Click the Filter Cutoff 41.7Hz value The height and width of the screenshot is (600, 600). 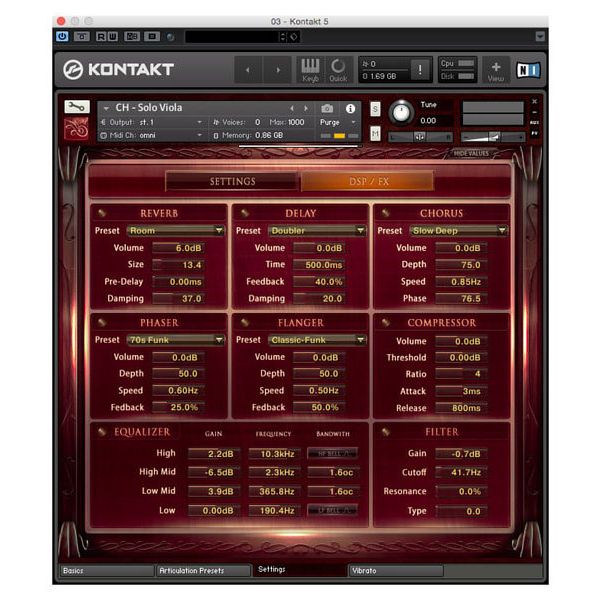tap(461, 473)
